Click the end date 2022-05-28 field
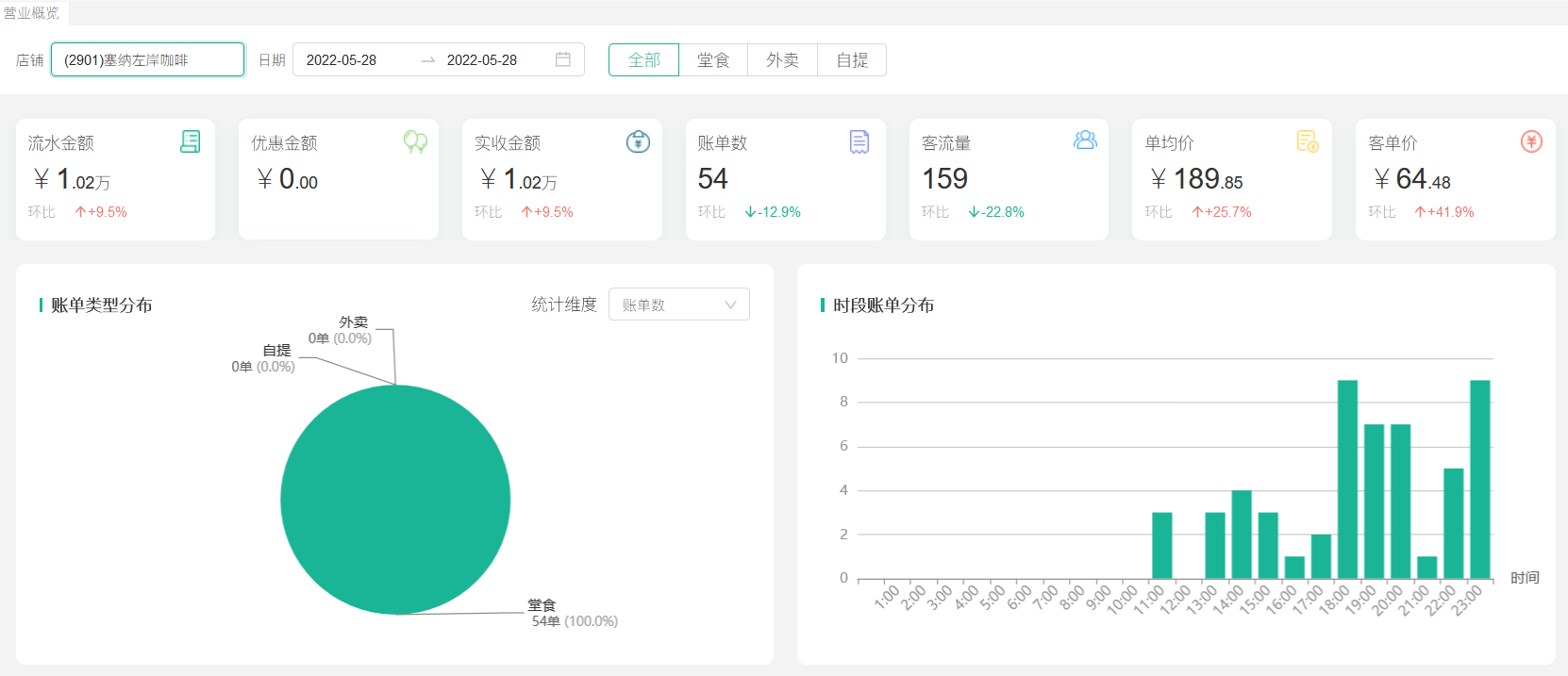This screenshot has width=1568, height=676. pyautogui.click(x=482, y=60)
